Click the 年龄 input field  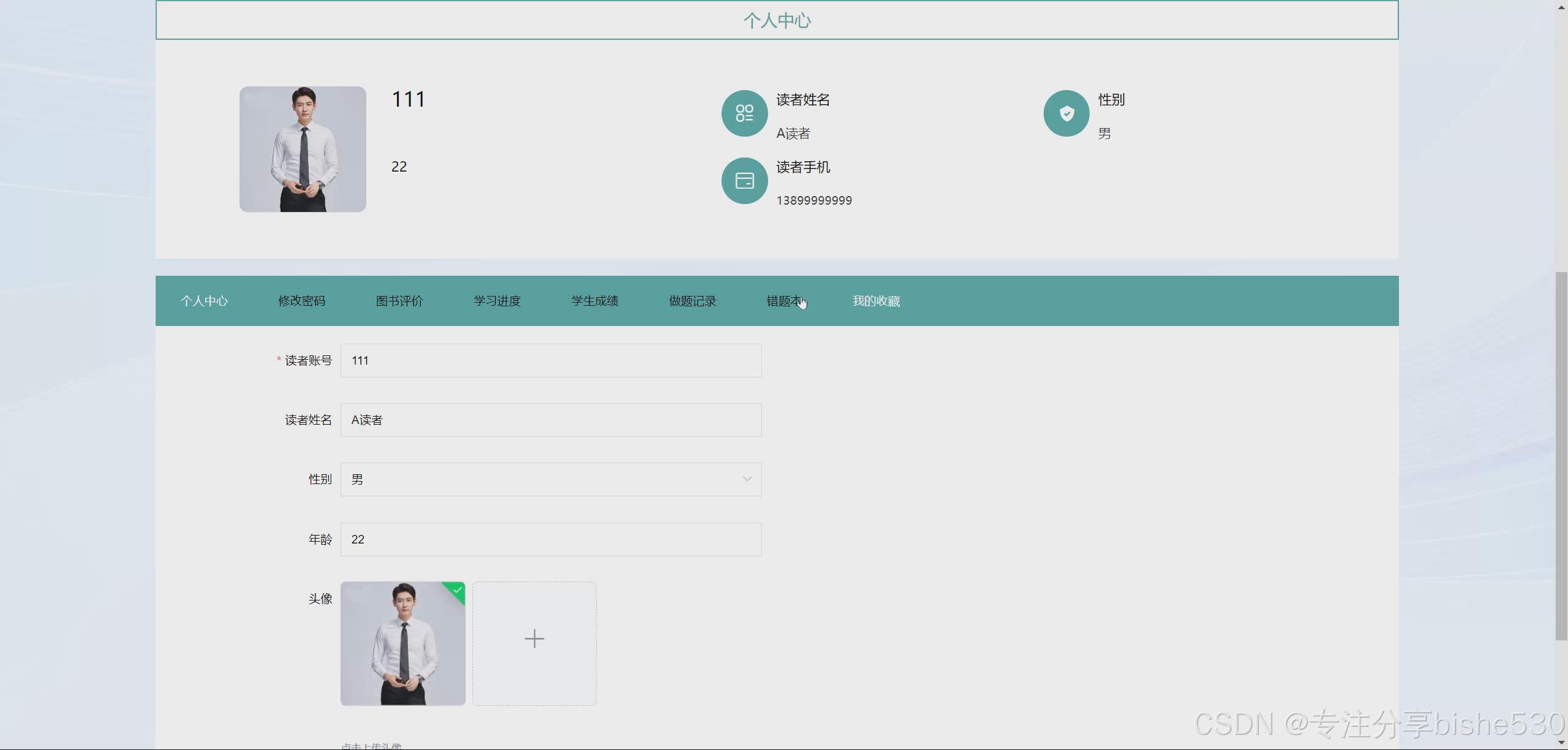click(x=551, y=539)
